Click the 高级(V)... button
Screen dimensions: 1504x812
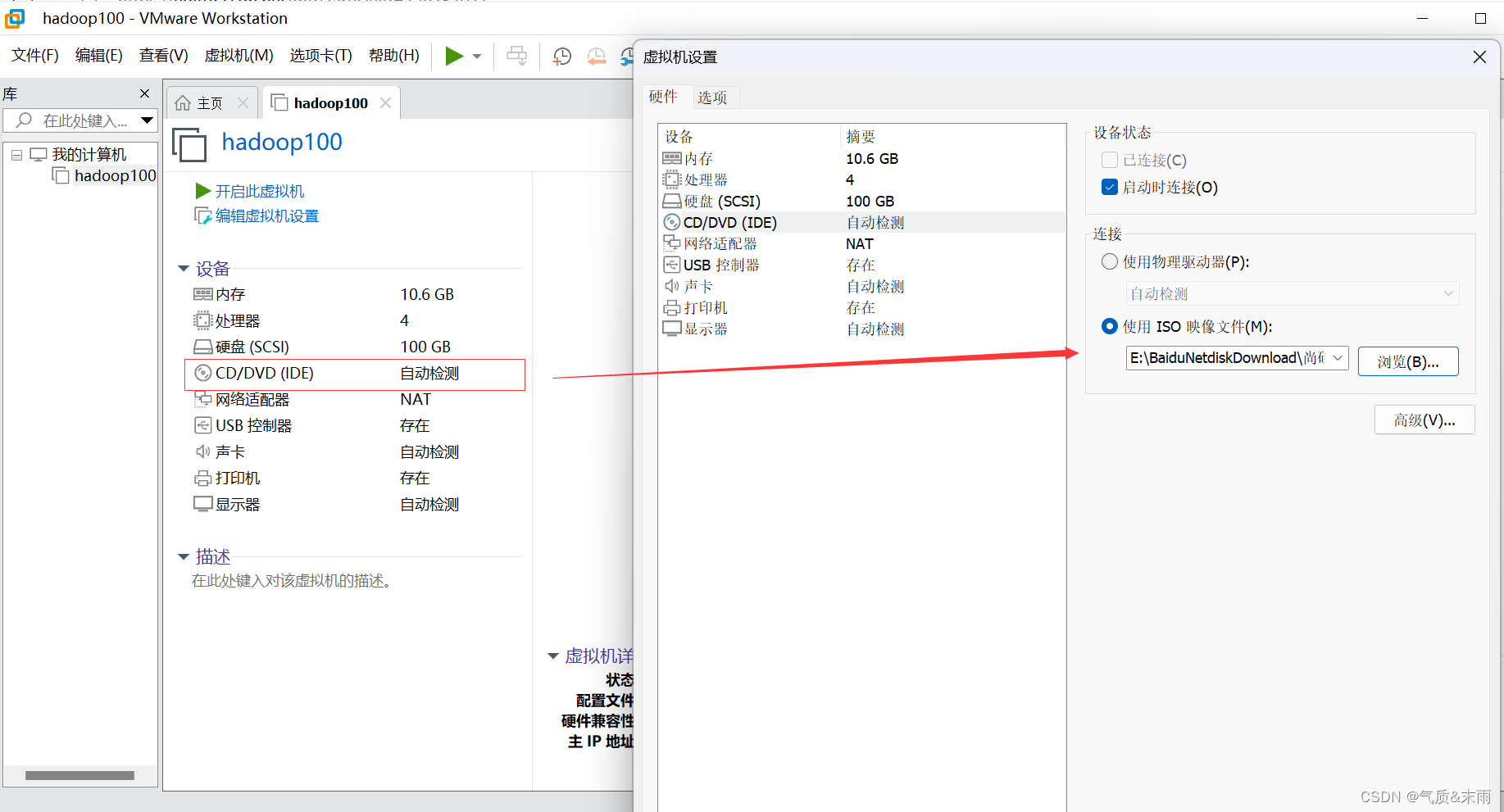[1424, 420]
